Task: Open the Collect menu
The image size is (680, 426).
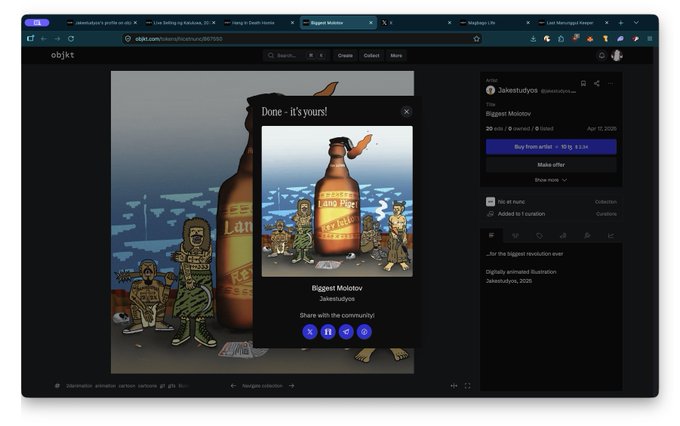Action: click(371, 56)
